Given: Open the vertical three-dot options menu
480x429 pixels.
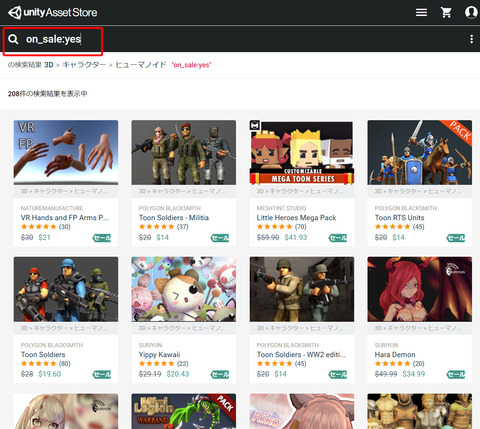Looking at the screenshot, I should tap(471, 39).
